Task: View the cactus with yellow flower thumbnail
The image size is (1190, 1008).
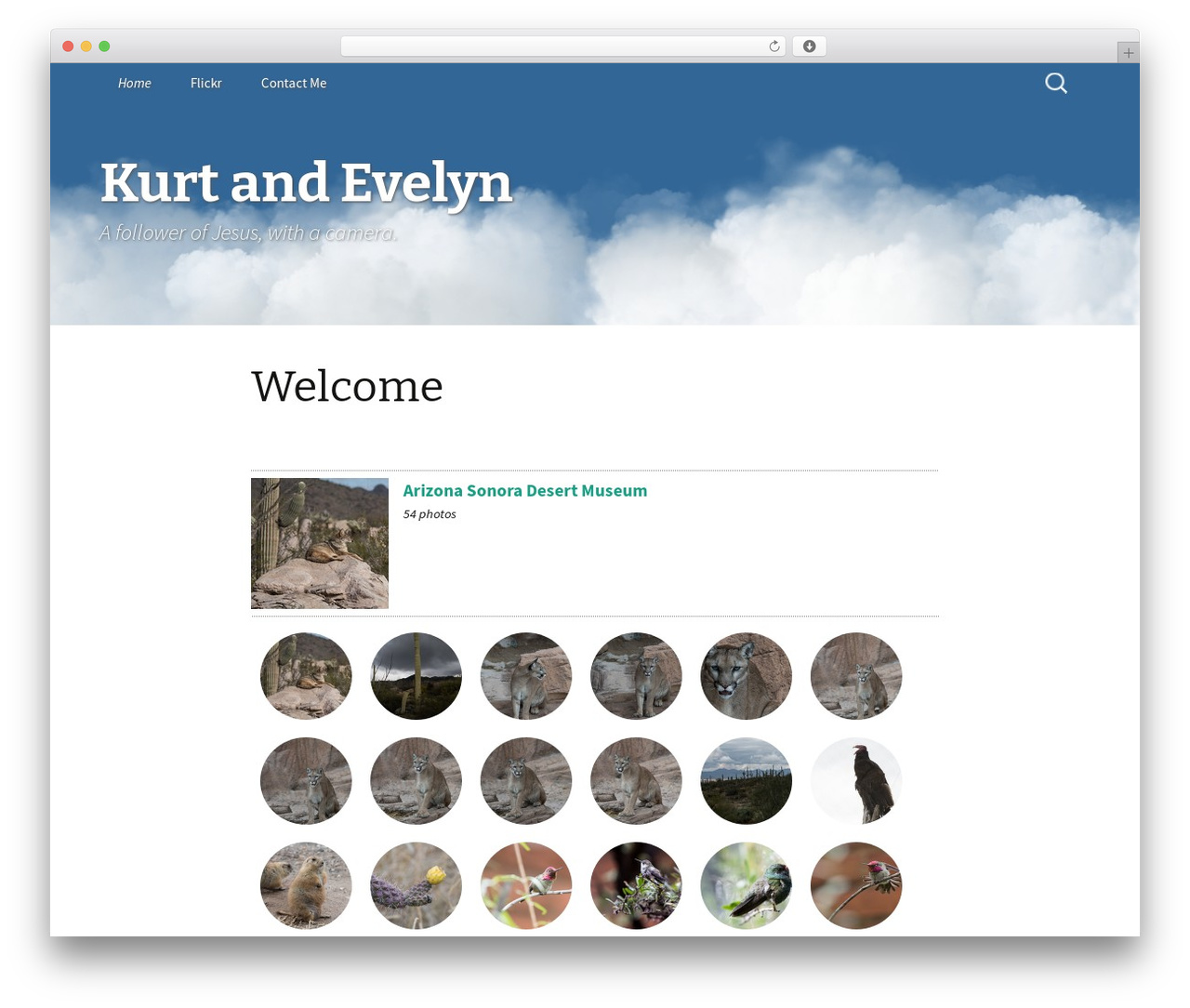Action: tap(416, 886)
